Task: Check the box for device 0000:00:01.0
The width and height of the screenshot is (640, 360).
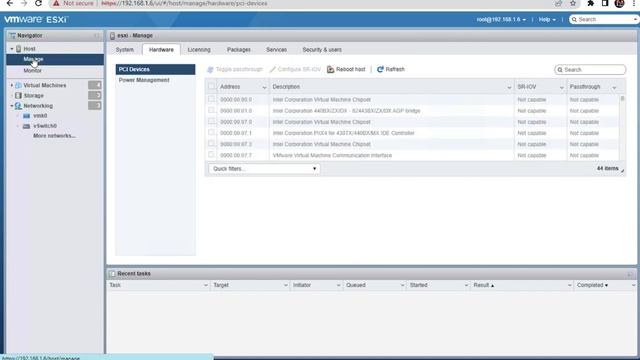Action: coord(211,110)
